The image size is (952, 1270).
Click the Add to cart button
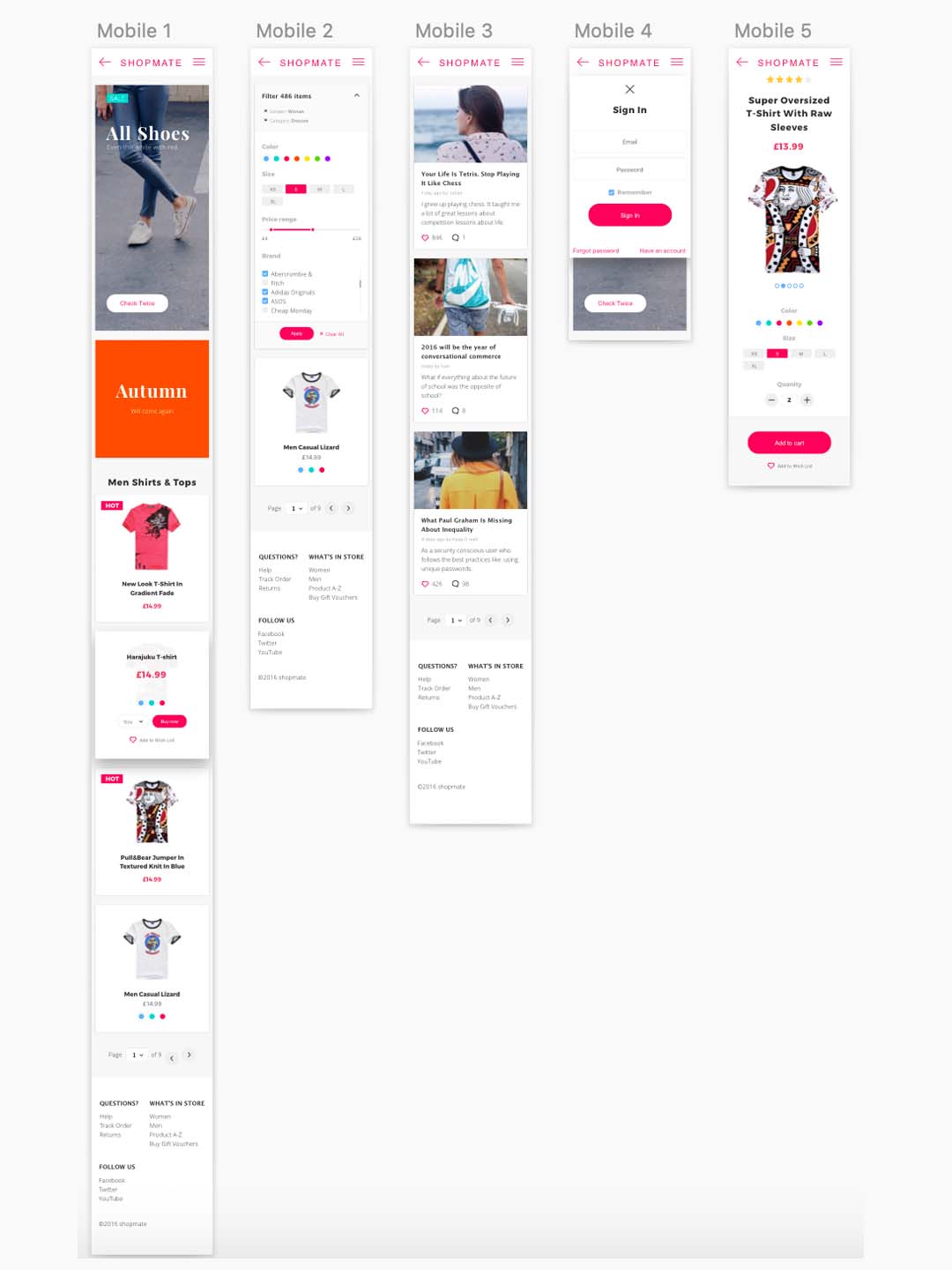789,443
